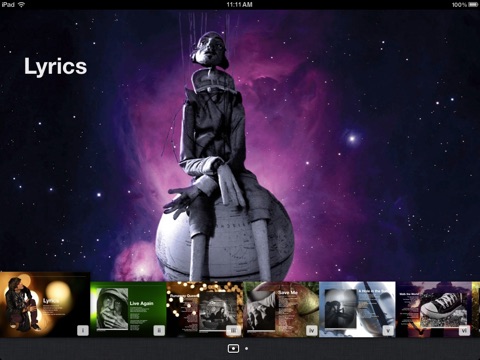Viewport: 480px width, 360px height.
Task: Tap page number badge vi
Action: [464, 330]
